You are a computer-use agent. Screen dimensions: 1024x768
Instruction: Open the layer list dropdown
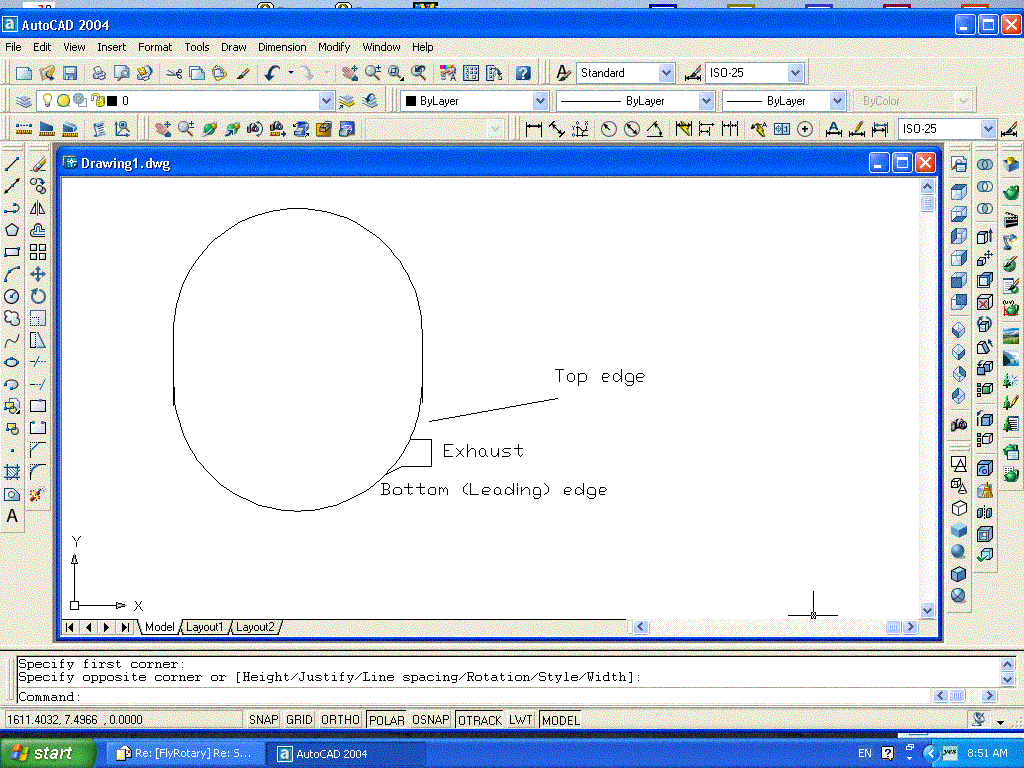[326, 101]
